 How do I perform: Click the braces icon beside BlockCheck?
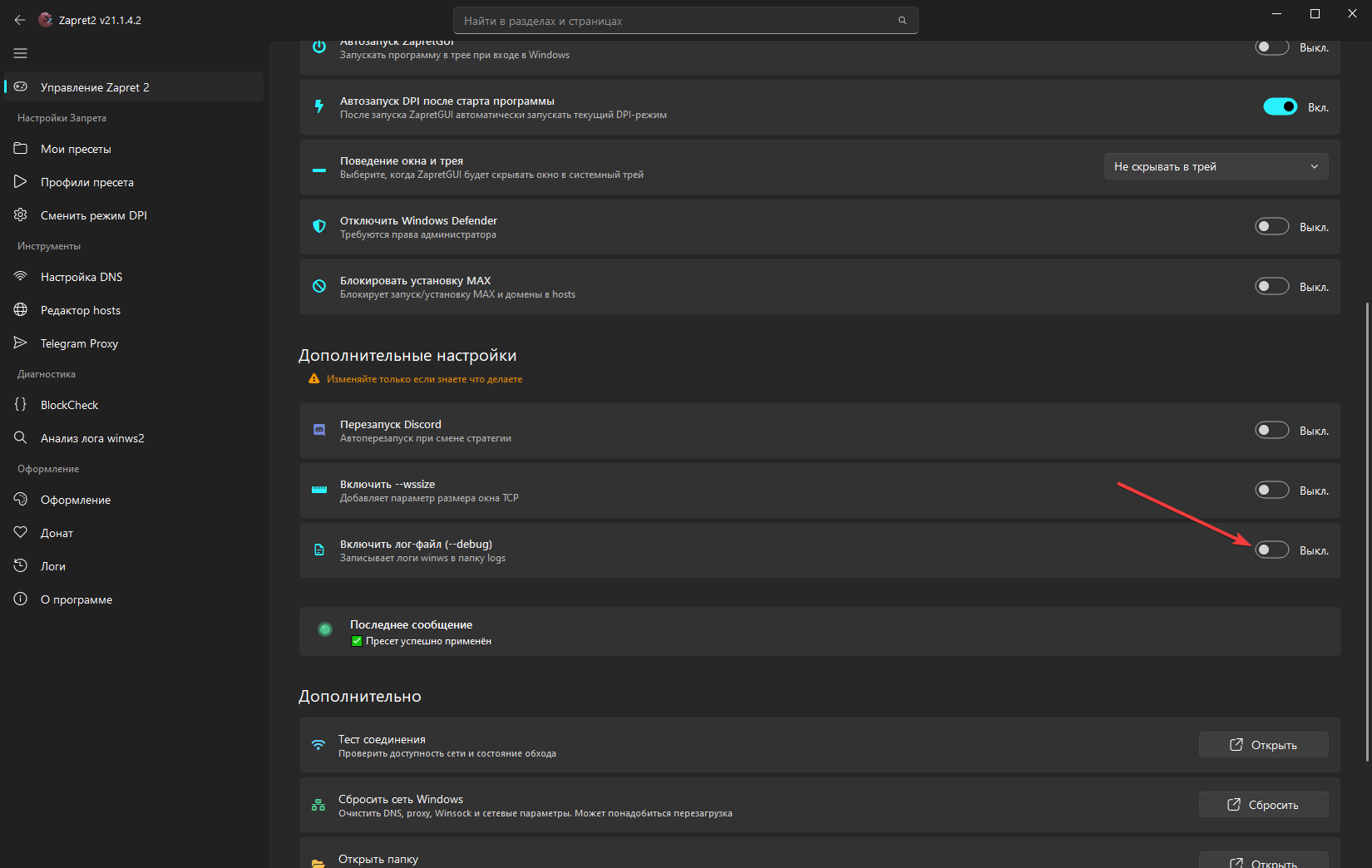[x=21, y=404]
